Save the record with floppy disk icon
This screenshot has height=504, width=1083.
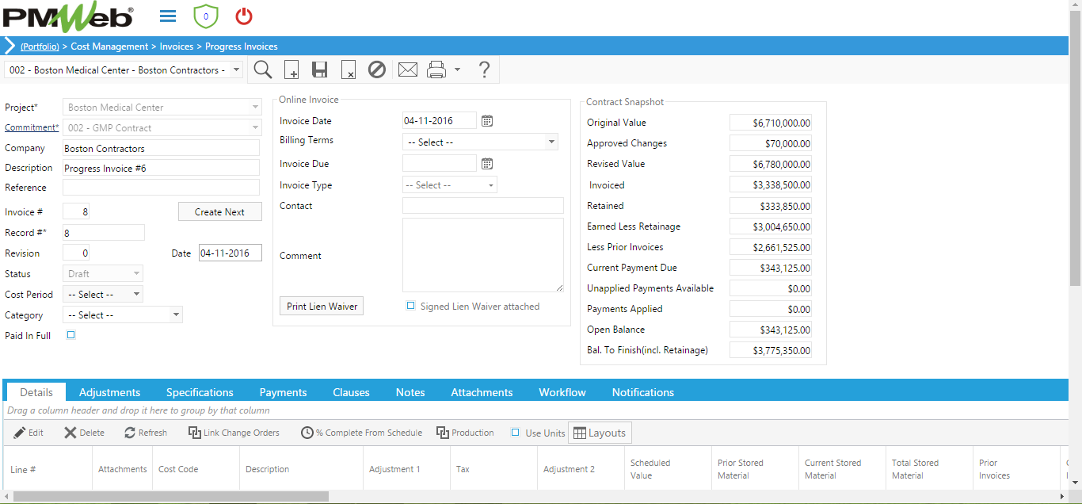319,70
